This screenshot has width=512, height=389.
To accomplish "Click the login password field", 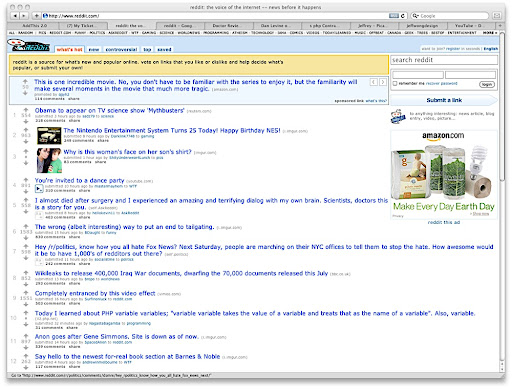I will 470,75.
